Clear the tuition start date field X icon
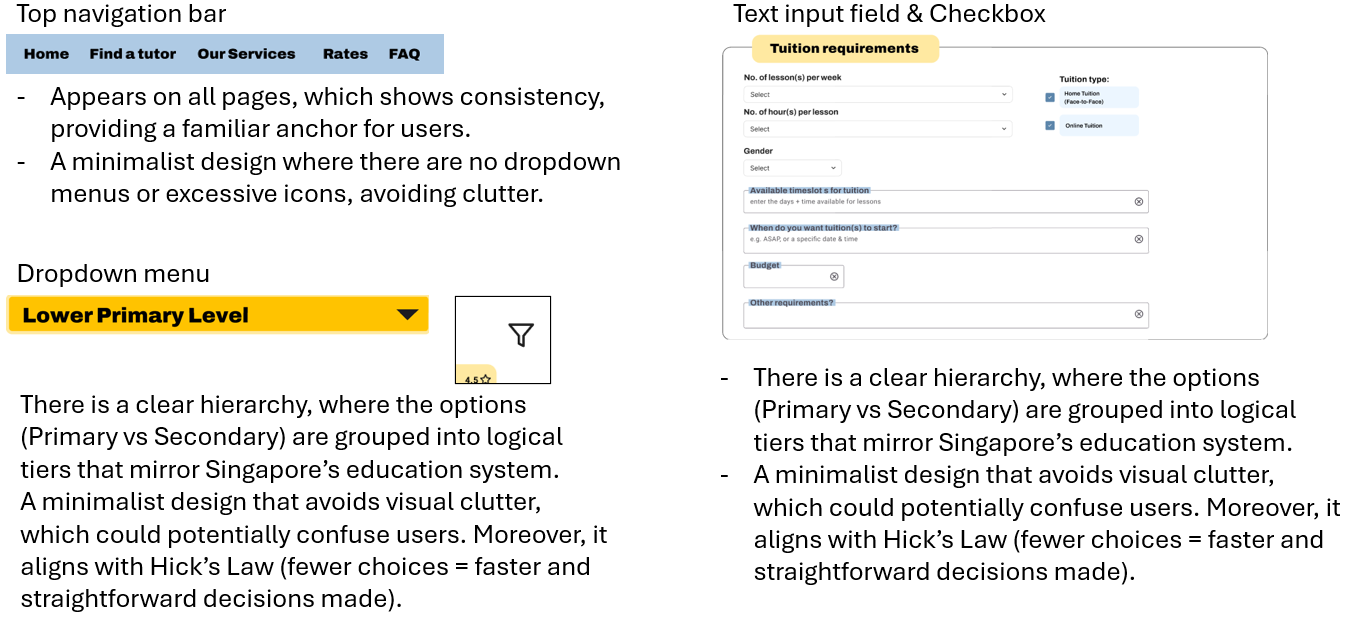 tap(1138, 240)
